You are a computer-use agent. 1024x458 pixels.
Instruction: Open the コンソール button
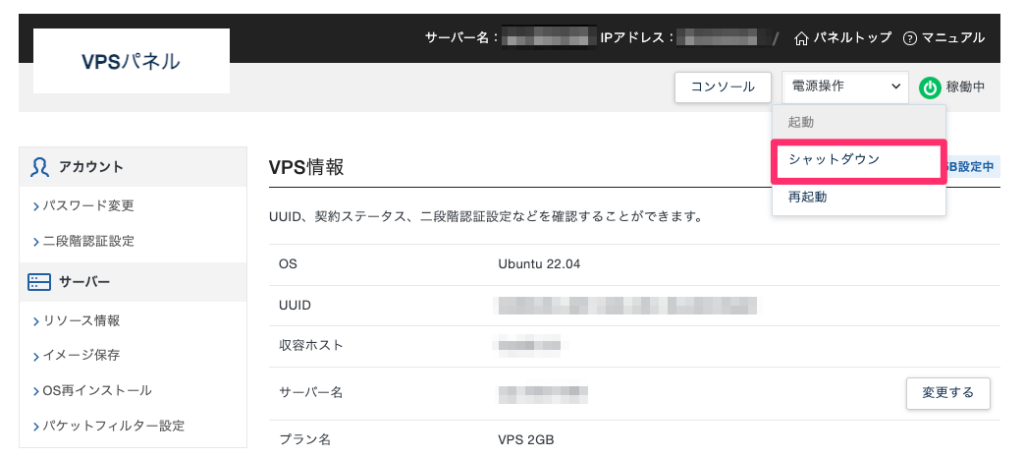722,87
